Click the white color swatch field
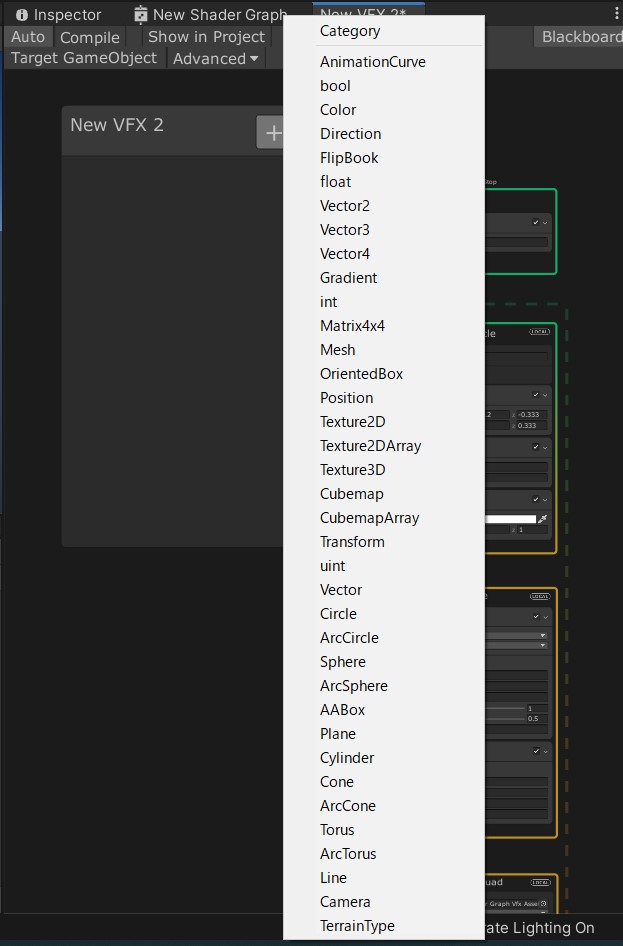Viewport: 623px width, 946px height. [510, 519]
